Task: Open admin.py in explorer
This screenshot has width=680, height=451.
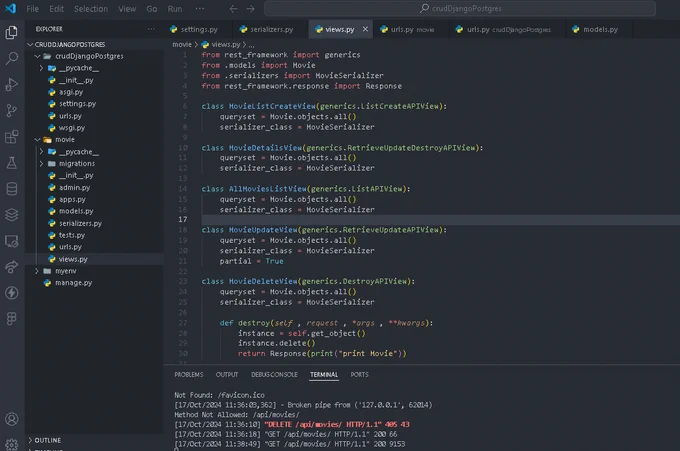Action: tap(74, 187)
